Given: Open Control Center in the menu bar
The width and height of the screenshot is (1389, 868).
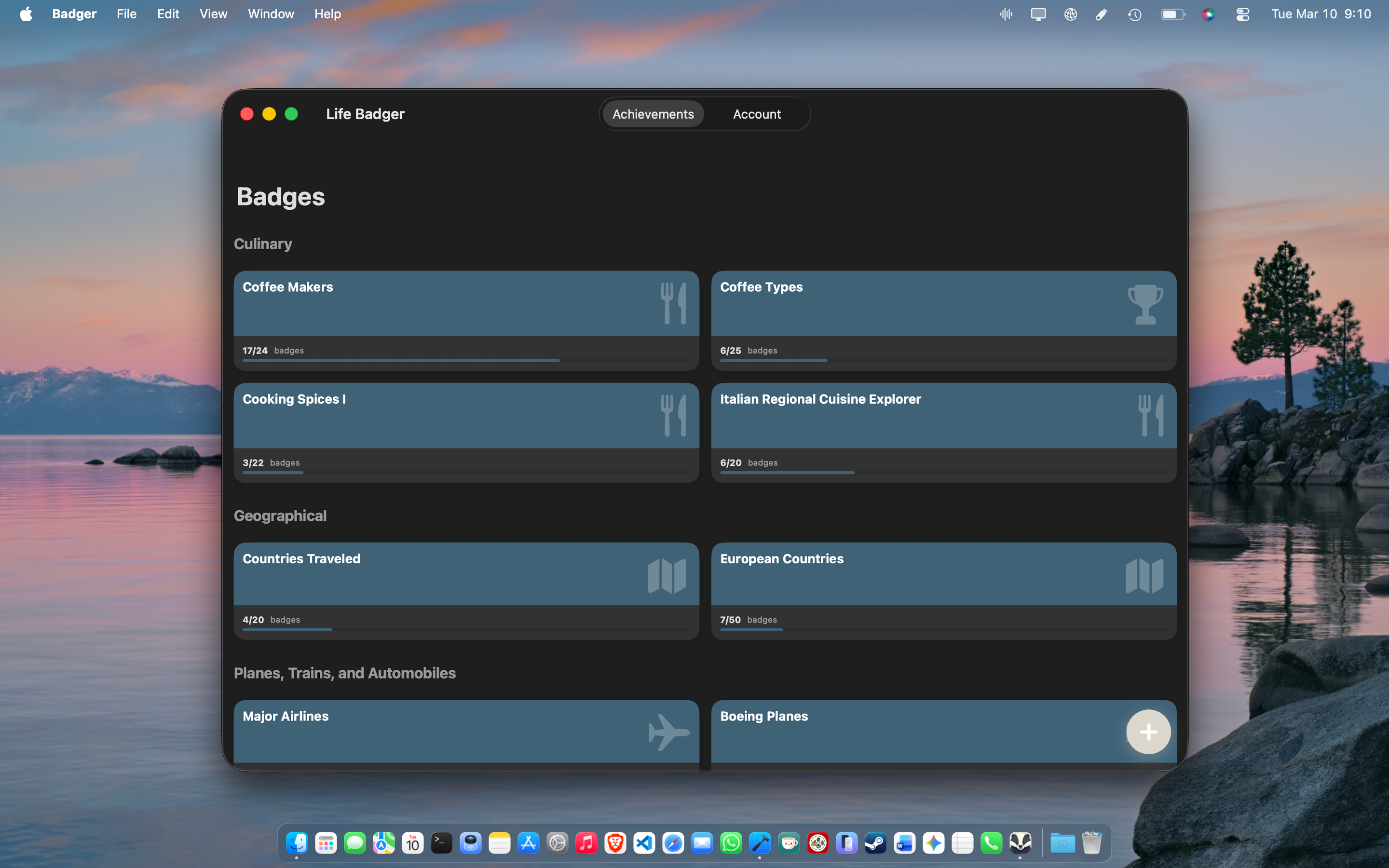Looking at the screenshot, I should tap(1242, 14).
